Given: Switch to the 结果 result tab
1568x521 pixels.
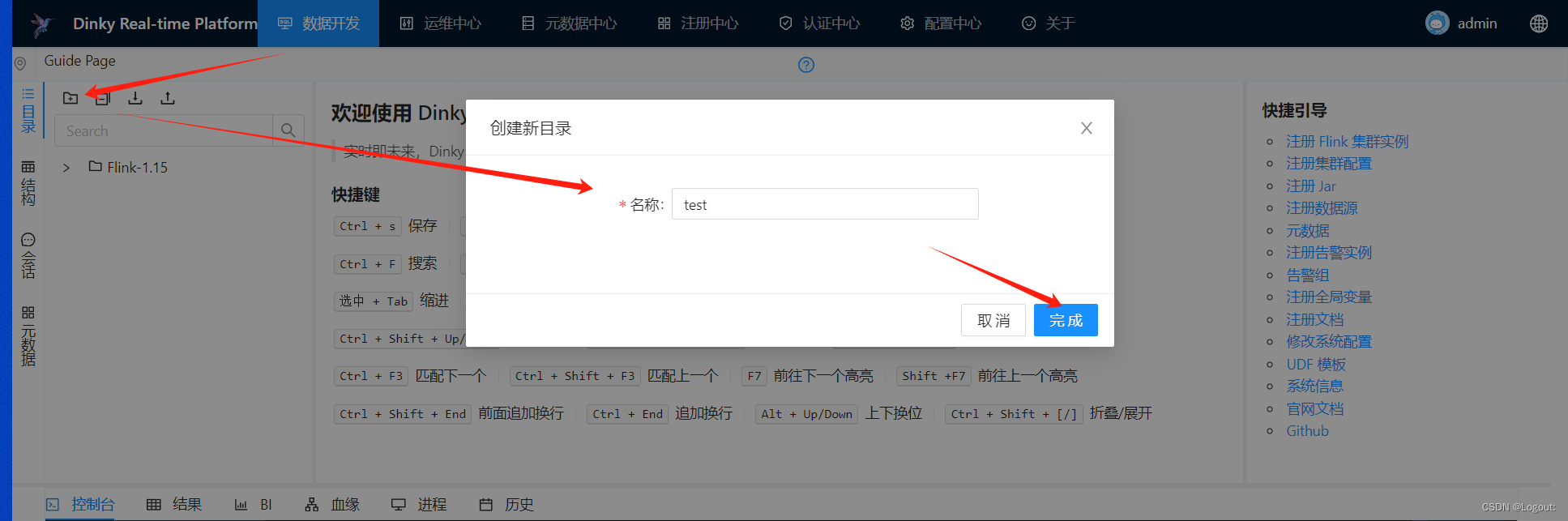Looking at the screenshot, I should pos(174,504).
